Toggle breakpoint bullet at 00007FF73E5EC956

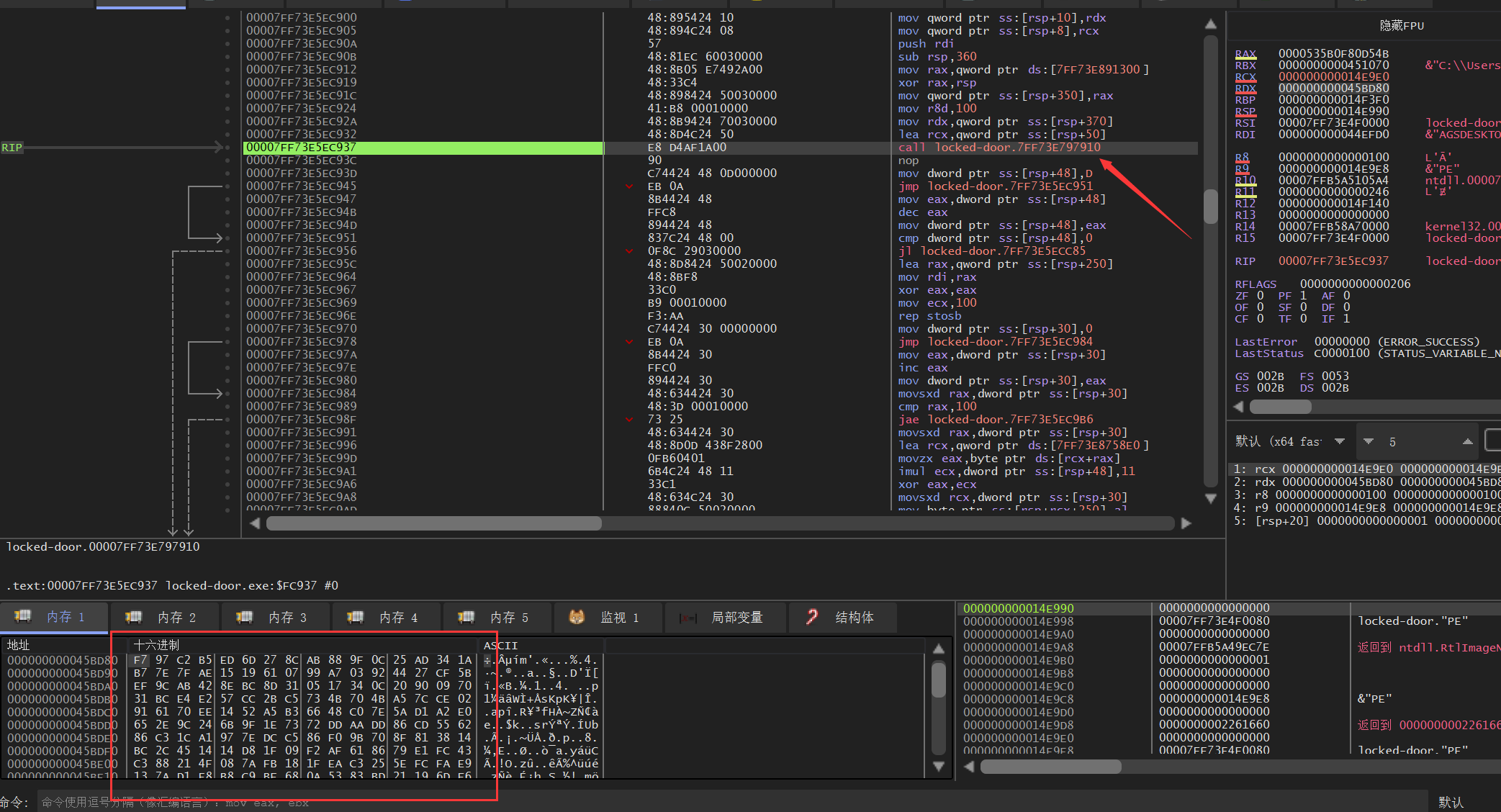click(x=227, y=251)
